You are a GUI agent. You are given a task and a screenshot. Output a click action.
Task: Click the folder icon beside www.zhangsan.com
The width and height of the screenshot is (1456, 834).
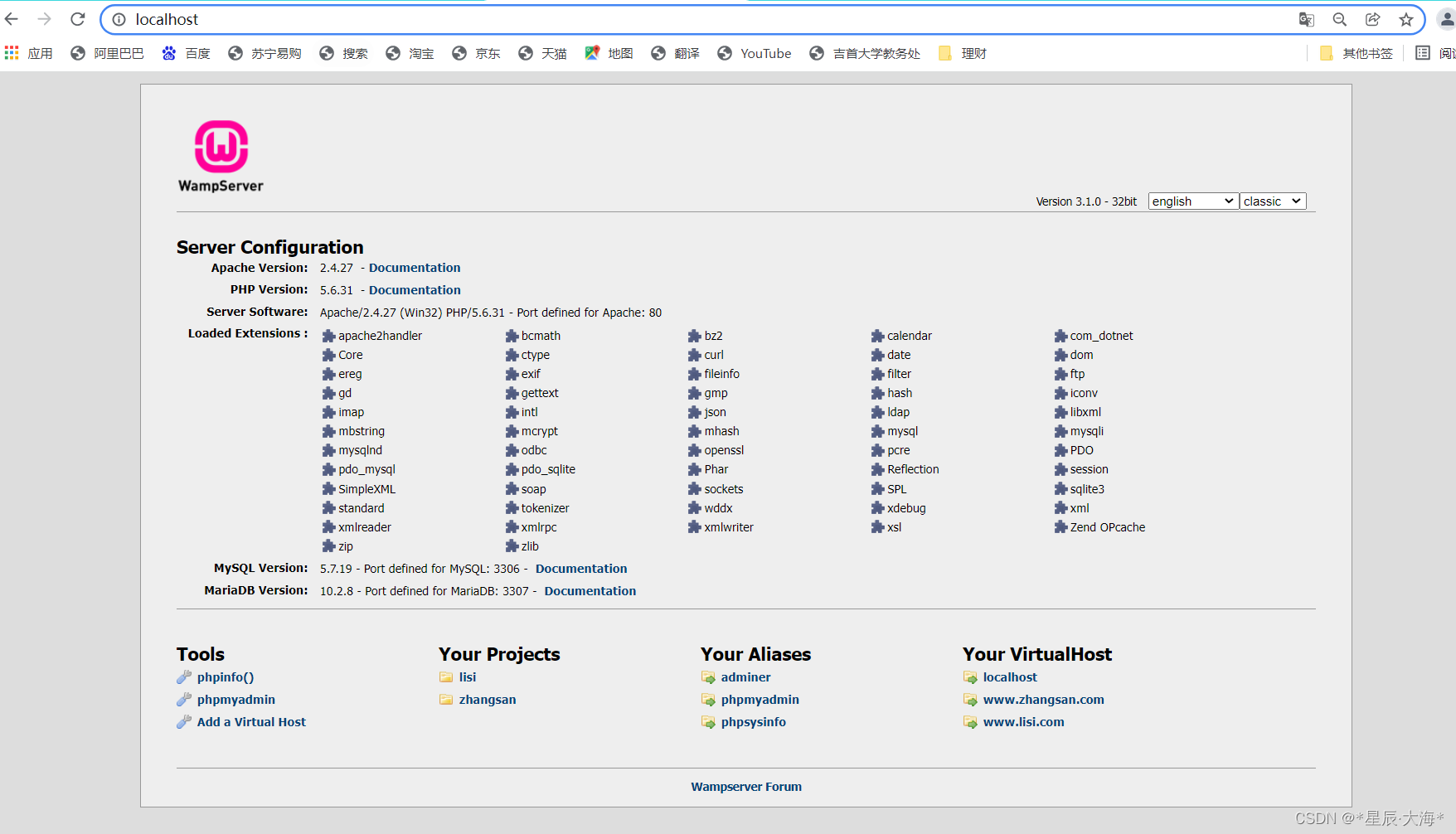tap(970, 700)
